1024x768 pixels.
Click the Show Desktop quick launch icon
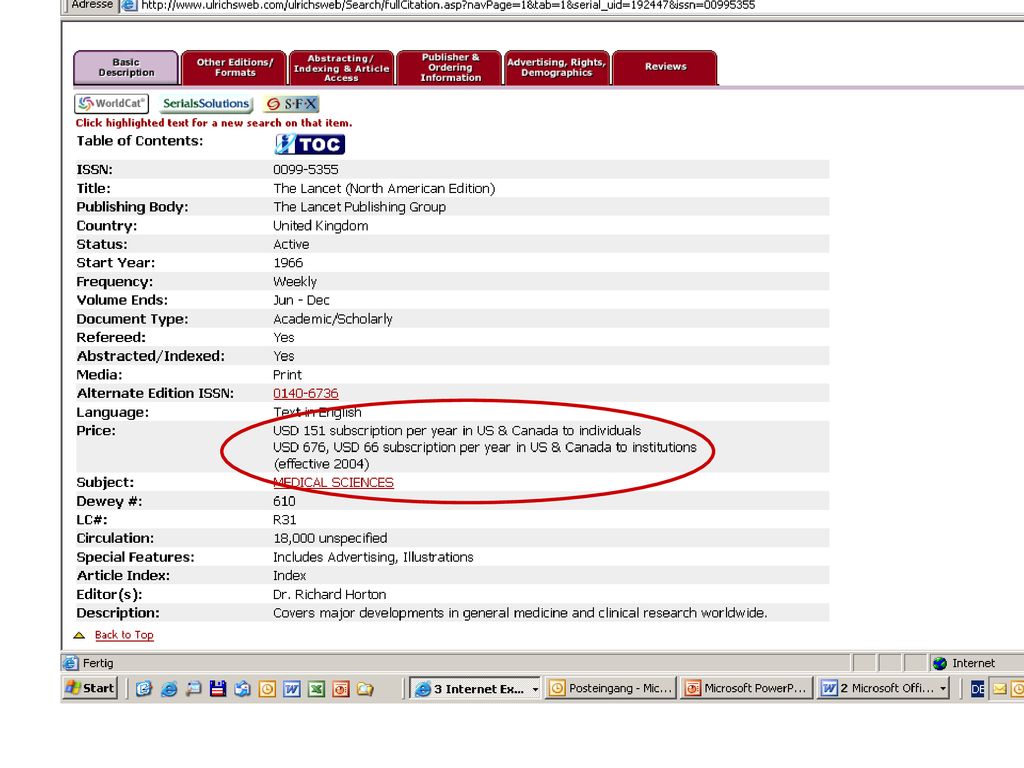pos(193,689)
